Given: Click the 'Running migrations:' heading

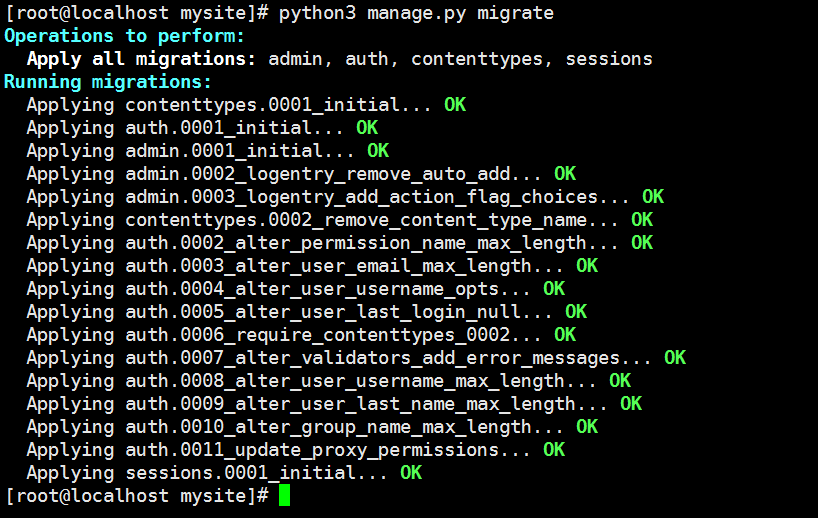Looking at the screenshot, I should pos(108,82).
